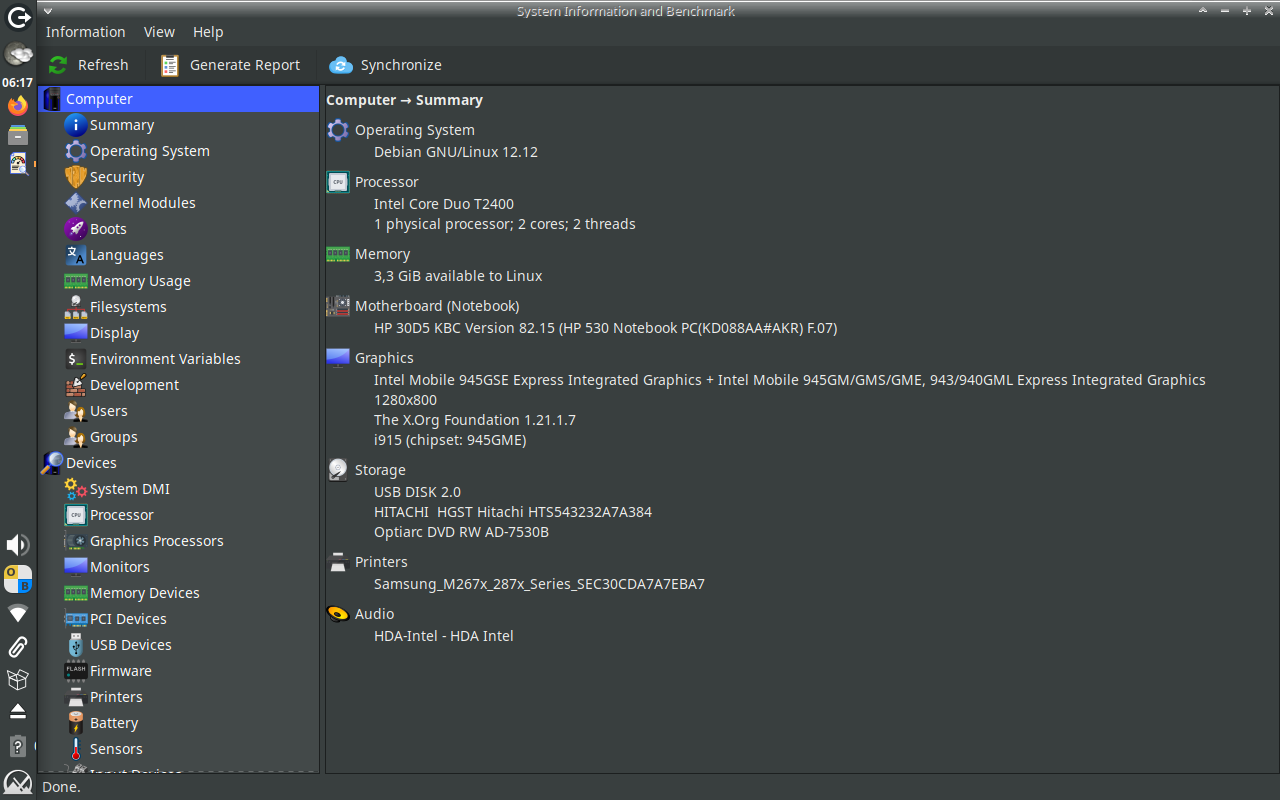The width and height of the screenshot is (1280, 800).
Task: Select the HDA-Intel audio line
Action: (x=444, y=636)
